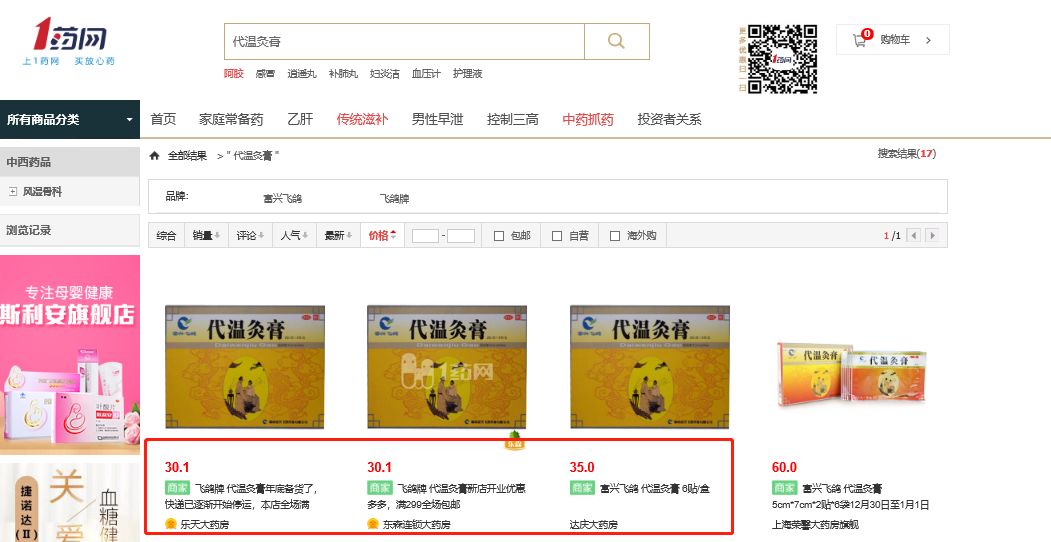Click the QR code image

pyautogui.click(x=782, y=59)
